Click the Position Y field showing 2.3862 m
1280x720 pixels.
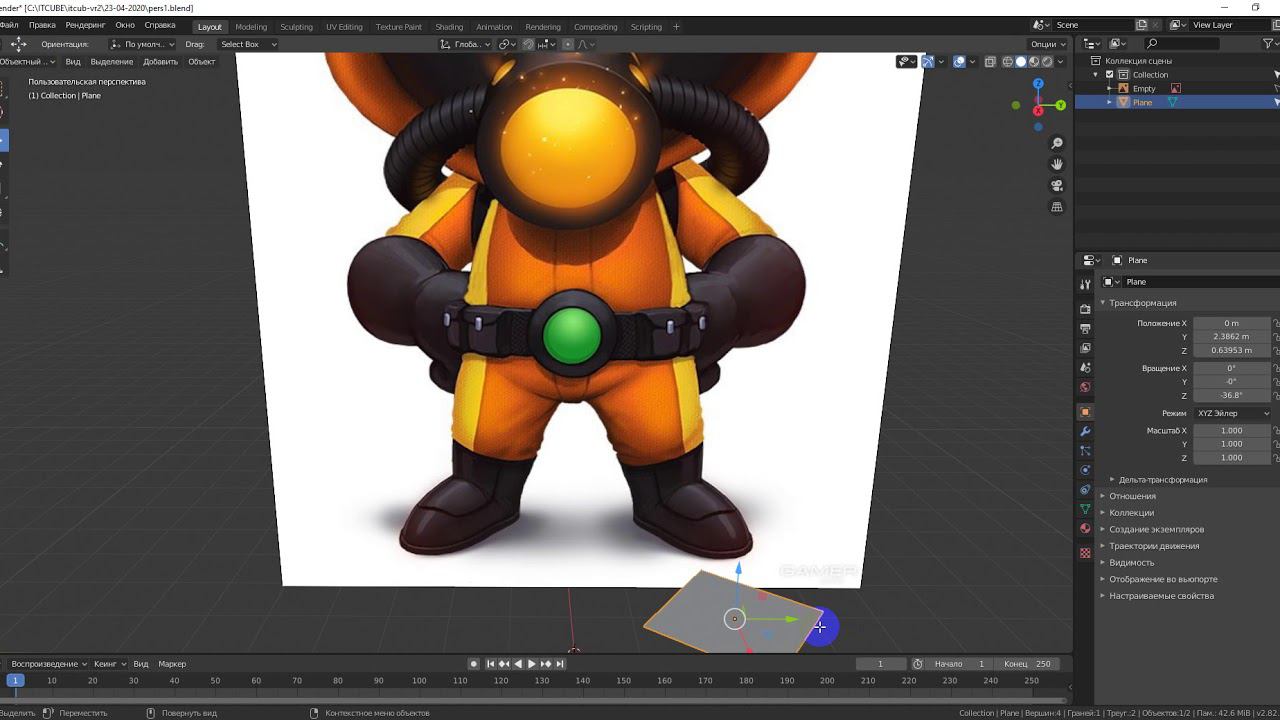(1231, 337)
